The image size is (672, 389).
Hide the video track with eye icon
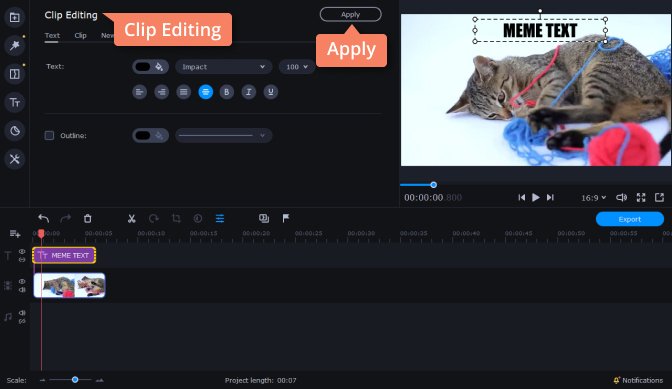pyautogui.click(x=22, y=281)
